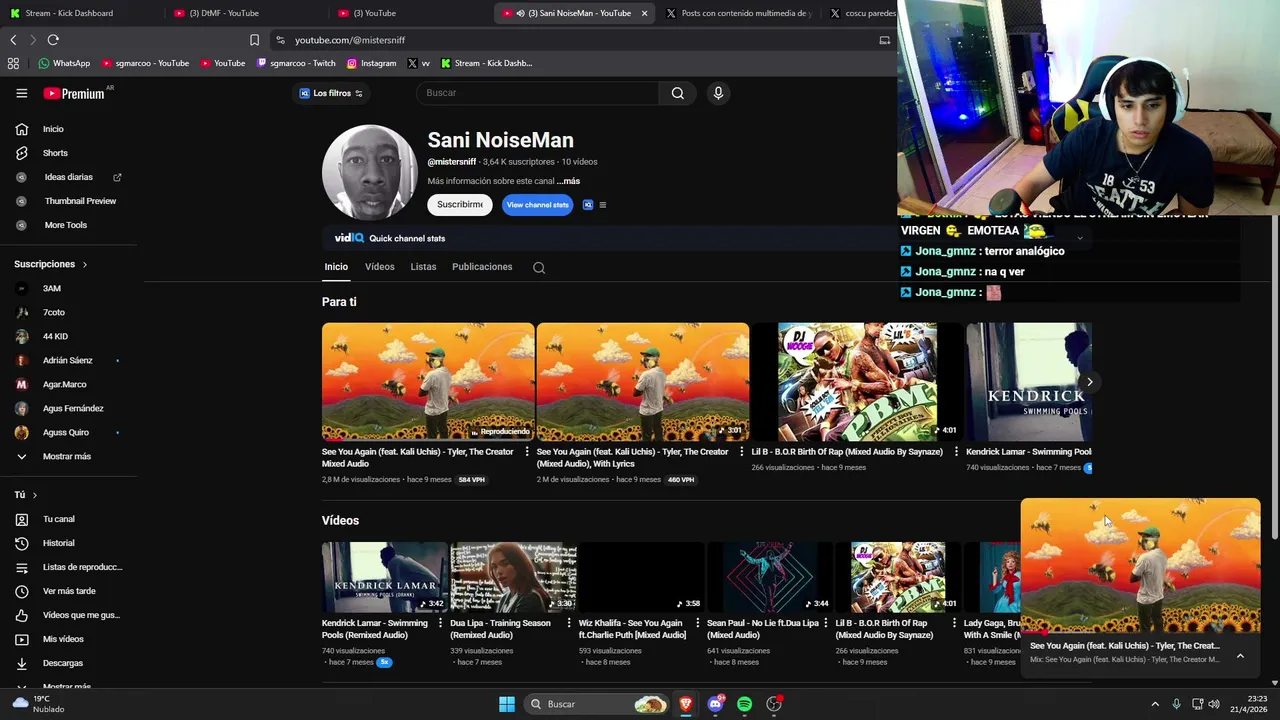Open Sean Paul No Lie video thumbnail
This screenshot has width=1280, height=720.
tap(770, 577)
